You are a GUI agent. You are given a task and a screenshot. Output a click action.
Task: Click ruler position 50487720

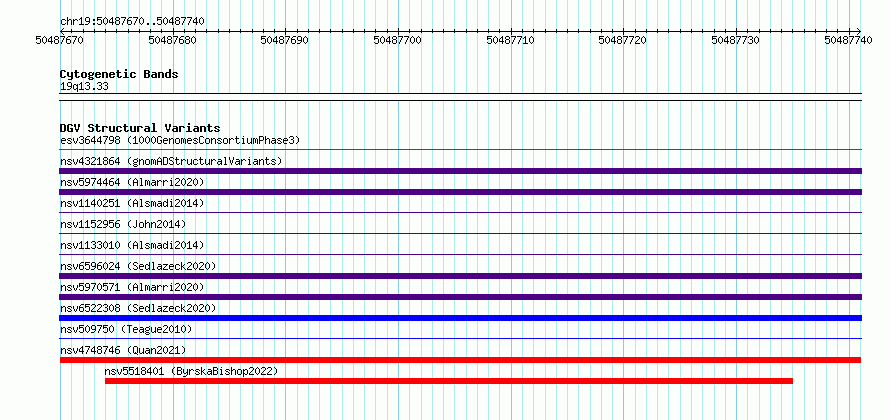(623, 40)
